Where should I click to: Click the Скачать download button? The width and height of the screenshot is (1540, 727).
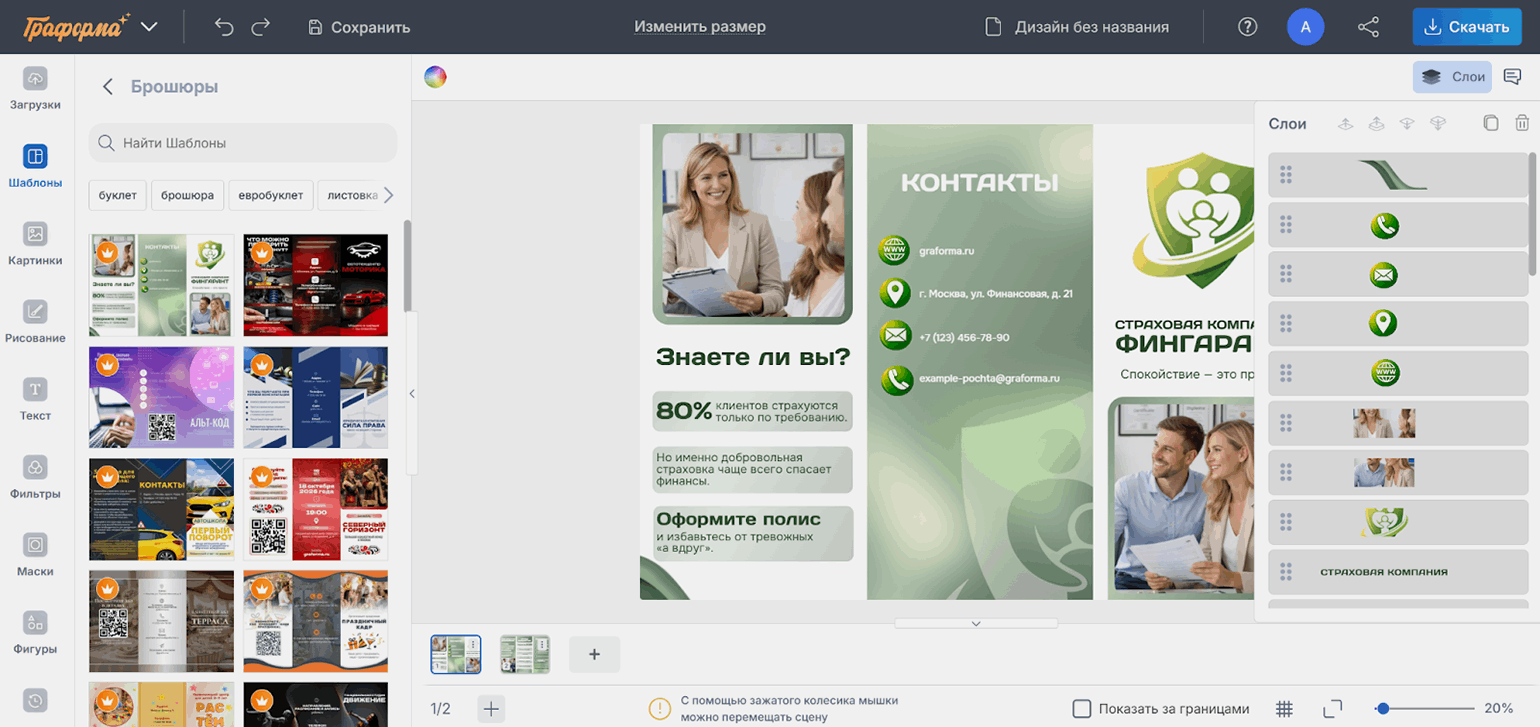point(1466,27)
